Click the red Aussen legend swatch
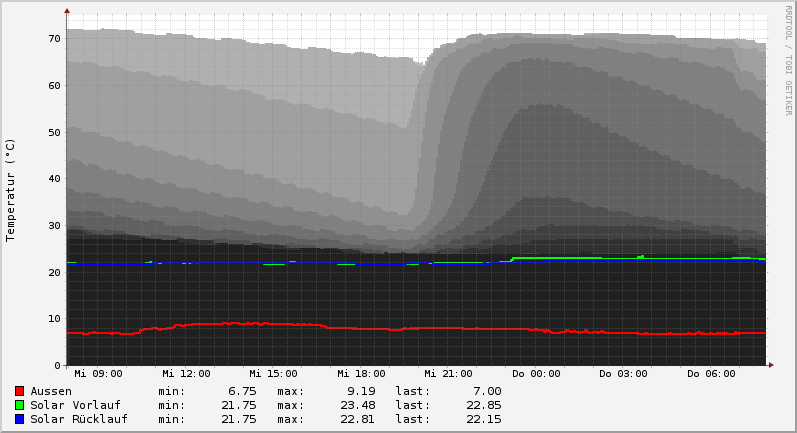 coord(19,391)
